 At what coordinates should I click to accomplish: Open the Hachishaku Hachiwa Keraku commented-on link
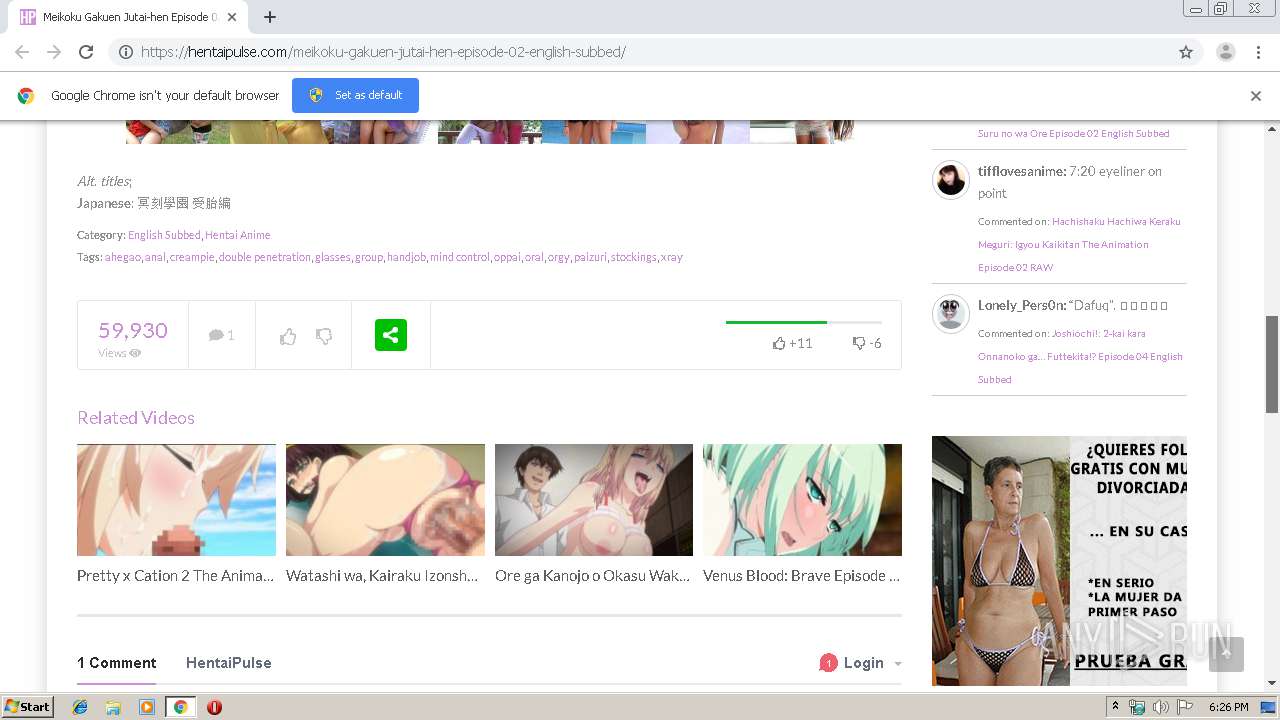click(1079, 244)
